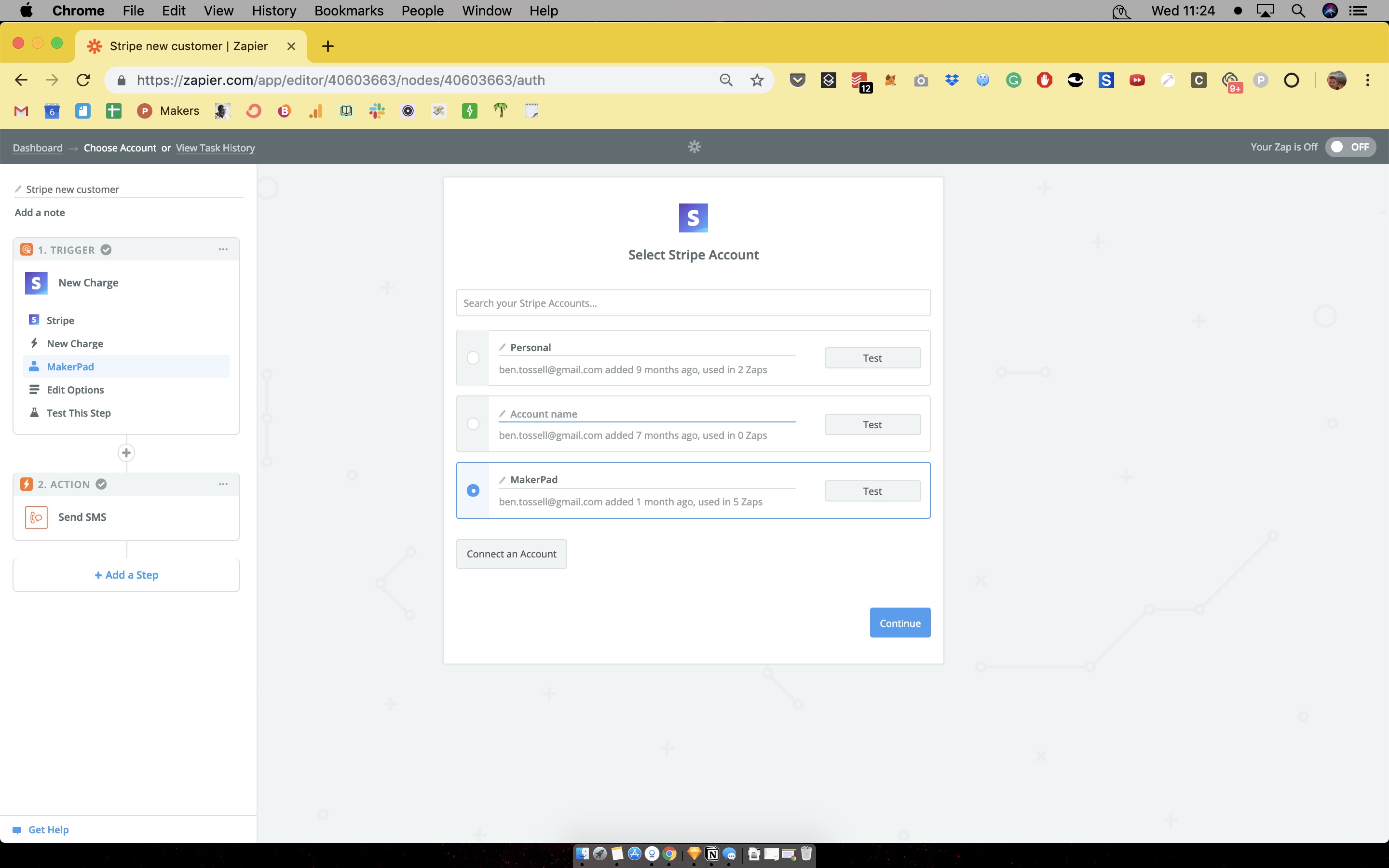The image size is (1389, 868).
Task: Select New Charge lightning item
Action: point(126,343)
